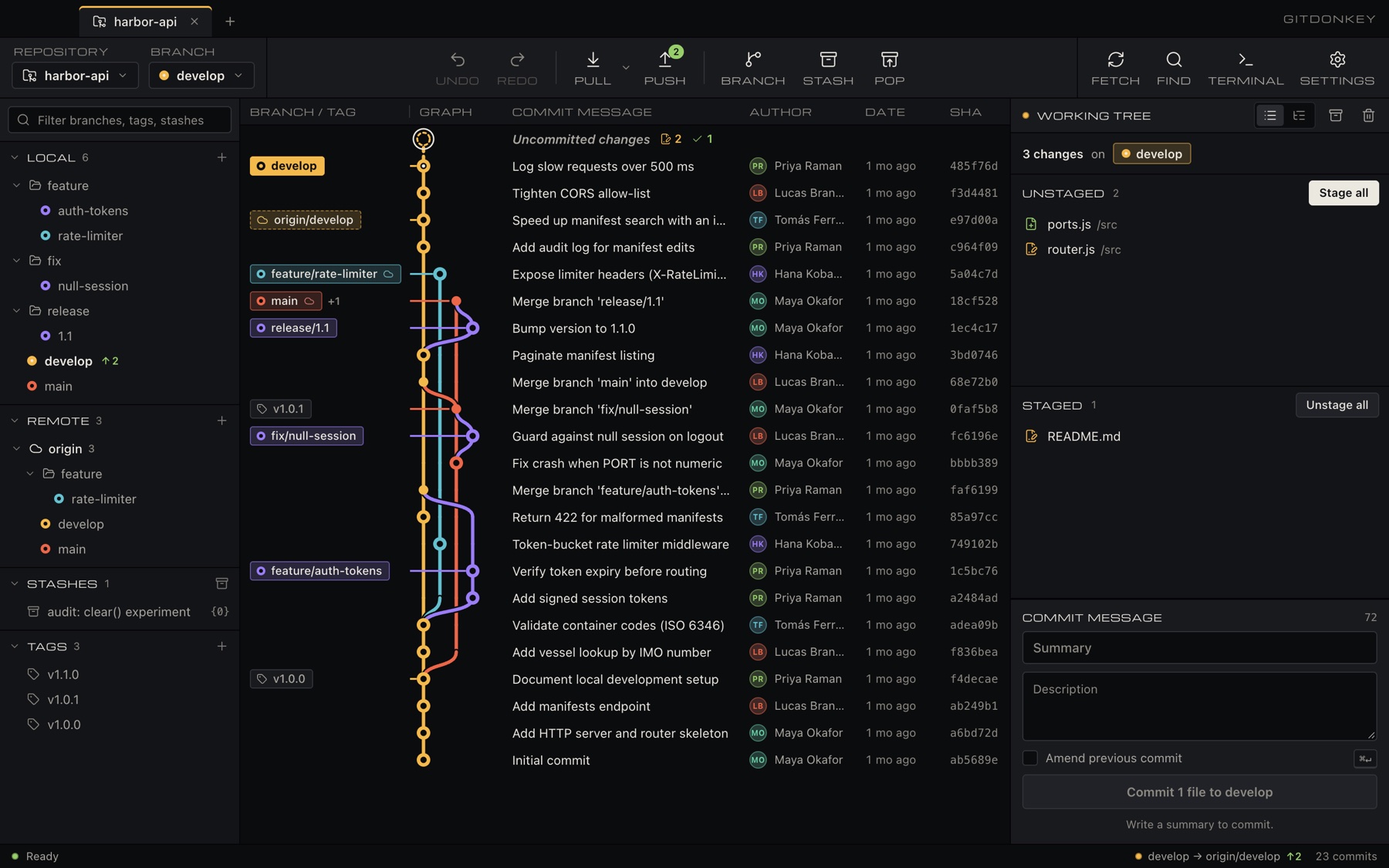Screen dimensions: 1389x868
Task: Collapse the LOCAL branches section
Action: [x=15, y=157]
